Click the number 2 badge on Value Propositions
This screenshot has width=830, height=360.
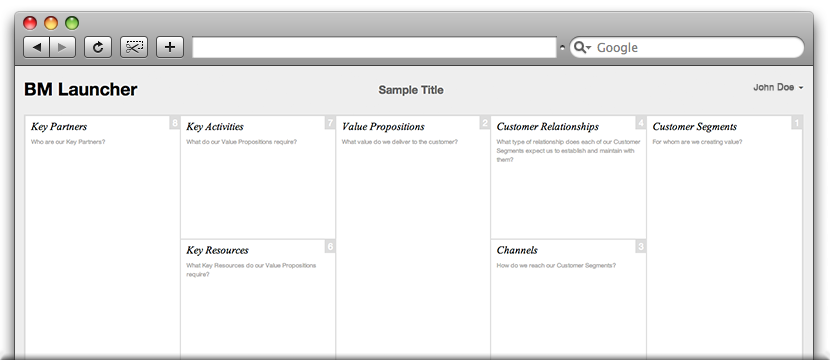click(x=485, y=123)
